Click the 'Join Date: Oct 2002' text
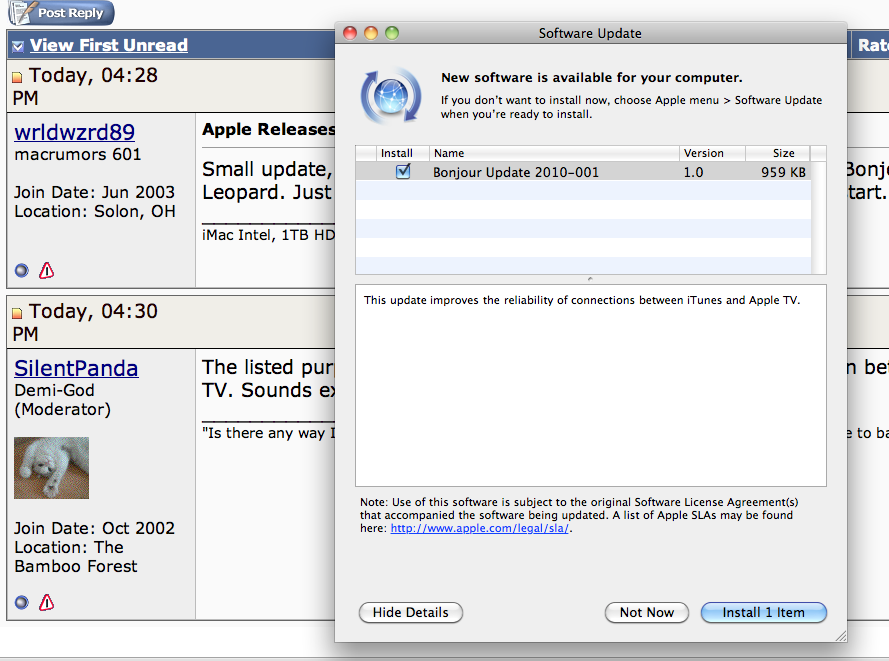Viewport: 889px width, 661px height. point(94,528)
